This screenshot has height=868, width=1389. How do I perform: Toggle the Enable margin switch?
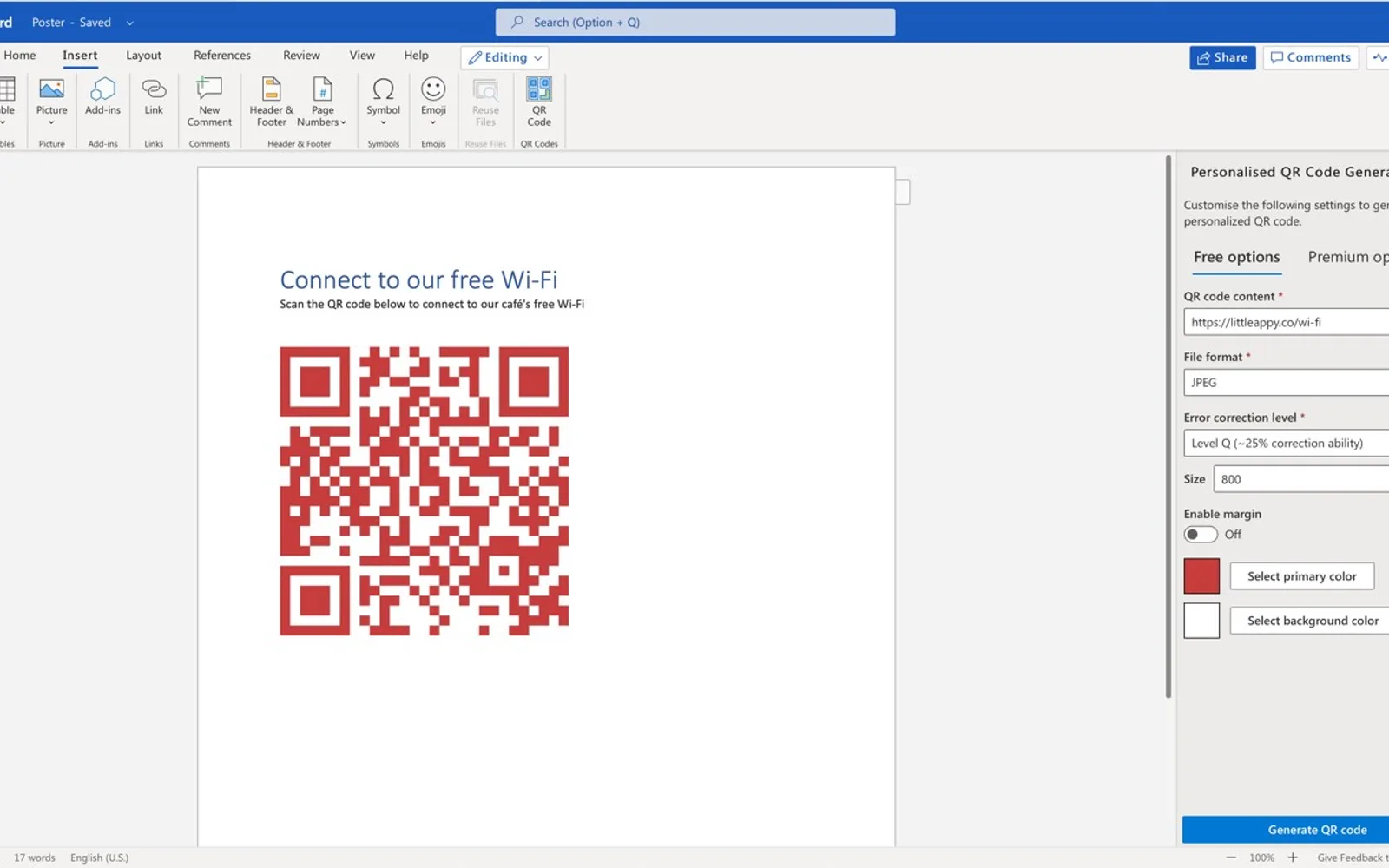pos(1201,534)
